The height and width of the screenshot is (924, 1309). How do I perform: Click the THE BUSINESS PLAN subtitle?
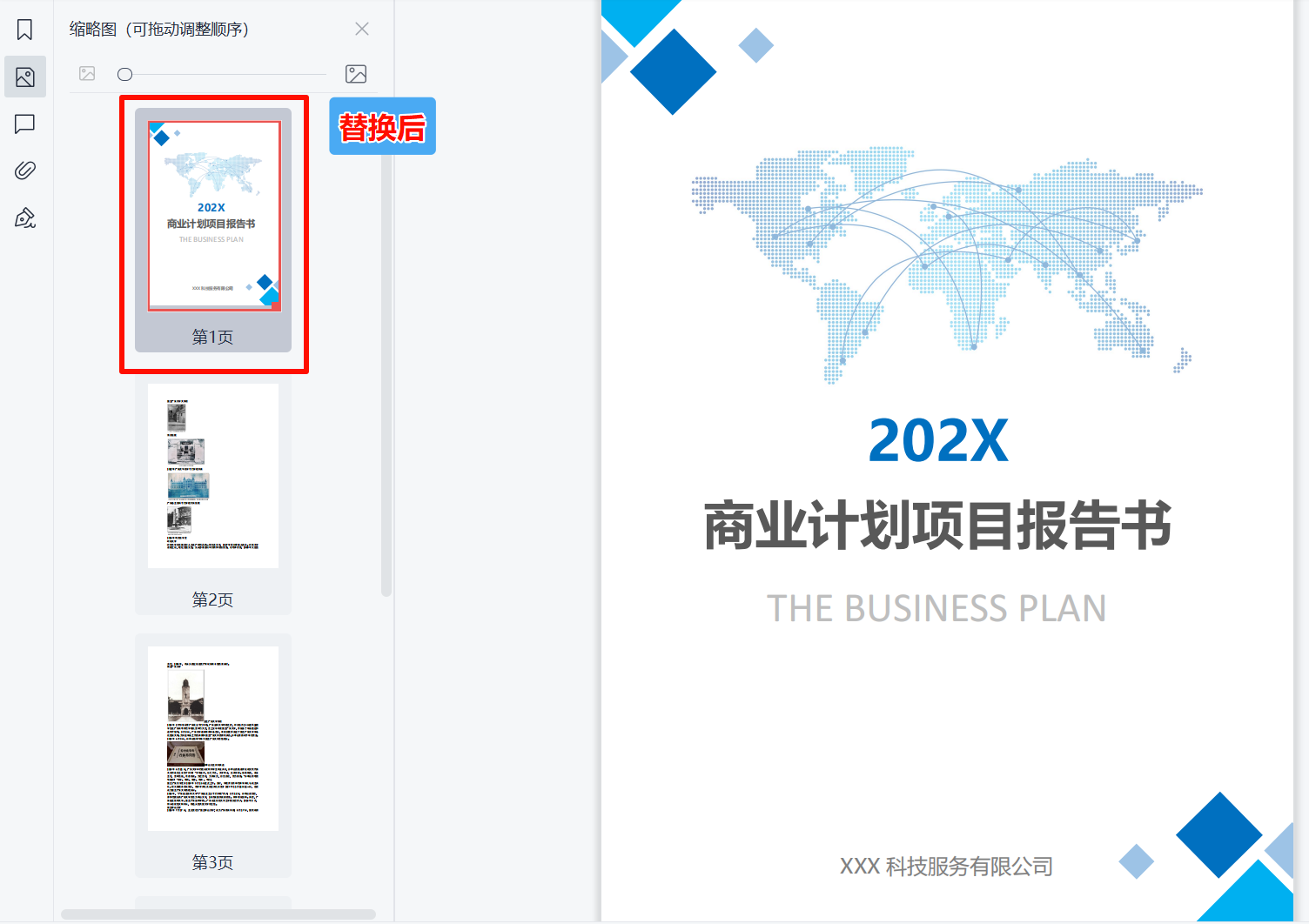coord(936,608)
